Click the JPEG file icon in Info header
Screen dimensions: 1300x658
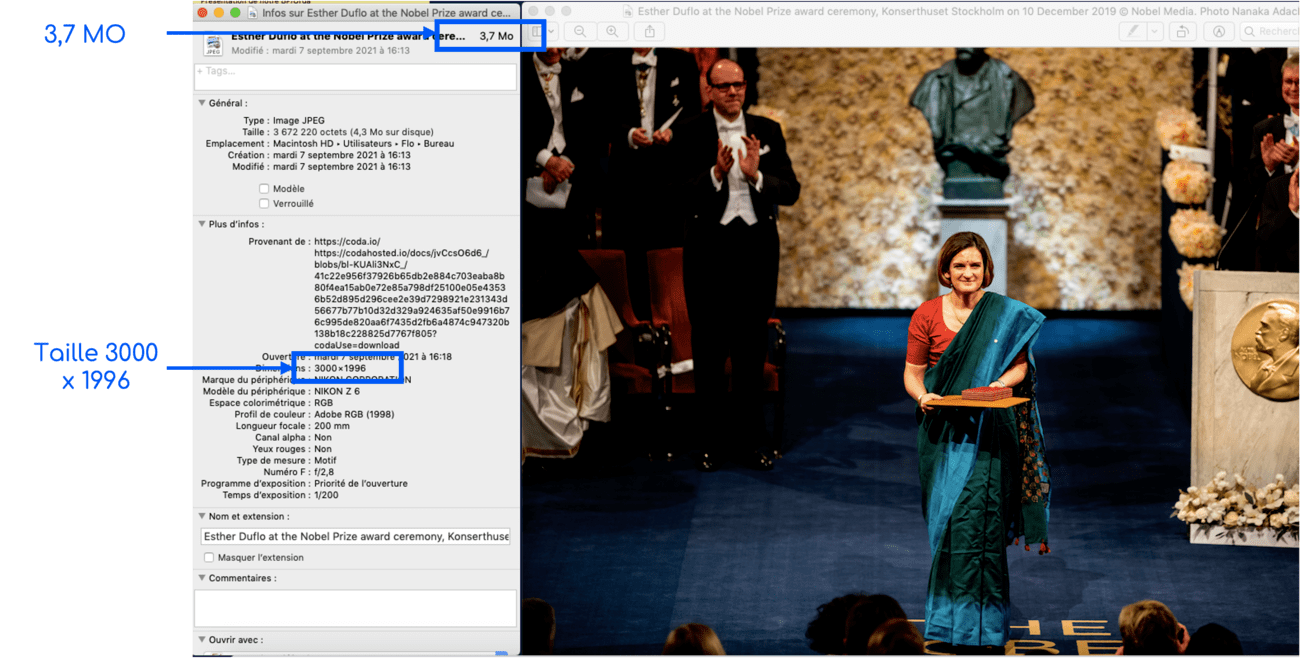pos(213,44)
